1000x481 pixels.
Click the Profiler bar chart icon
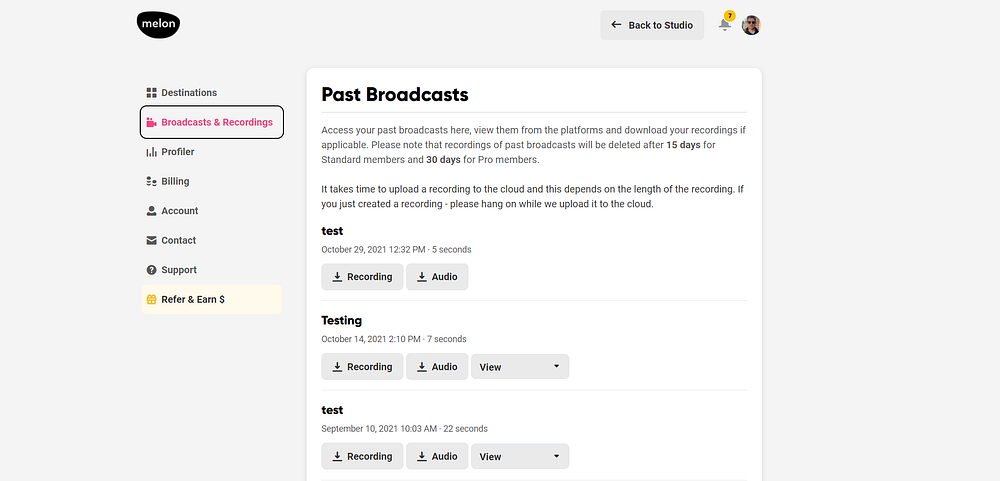click(151, 152)
